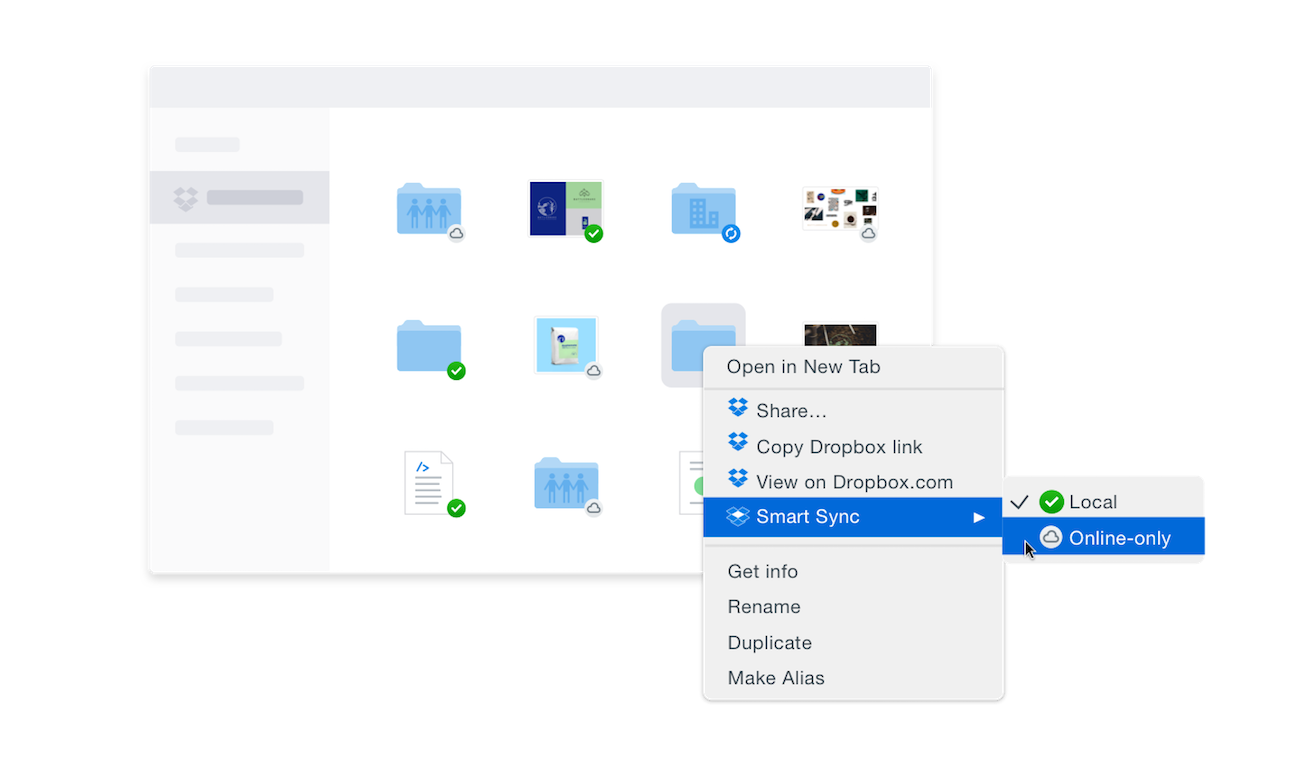Open the blue and green brochure thumbnail

pos(566,208)
